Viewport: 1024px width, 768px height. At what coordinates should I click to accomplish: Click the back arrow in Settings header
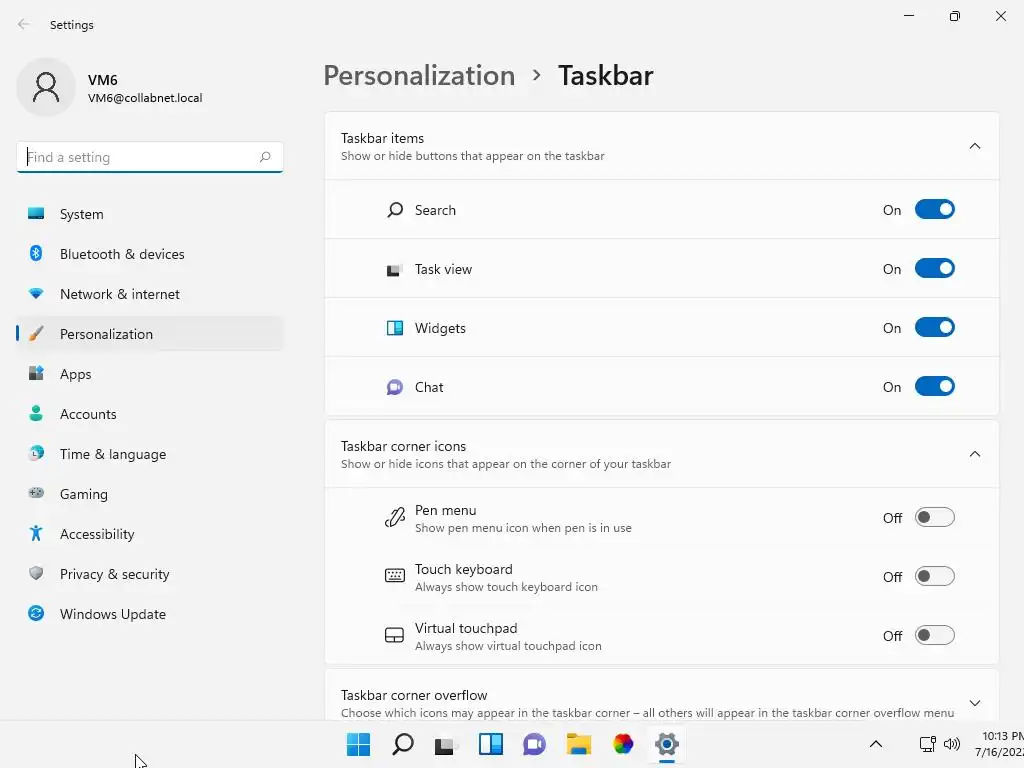(24, 24)
